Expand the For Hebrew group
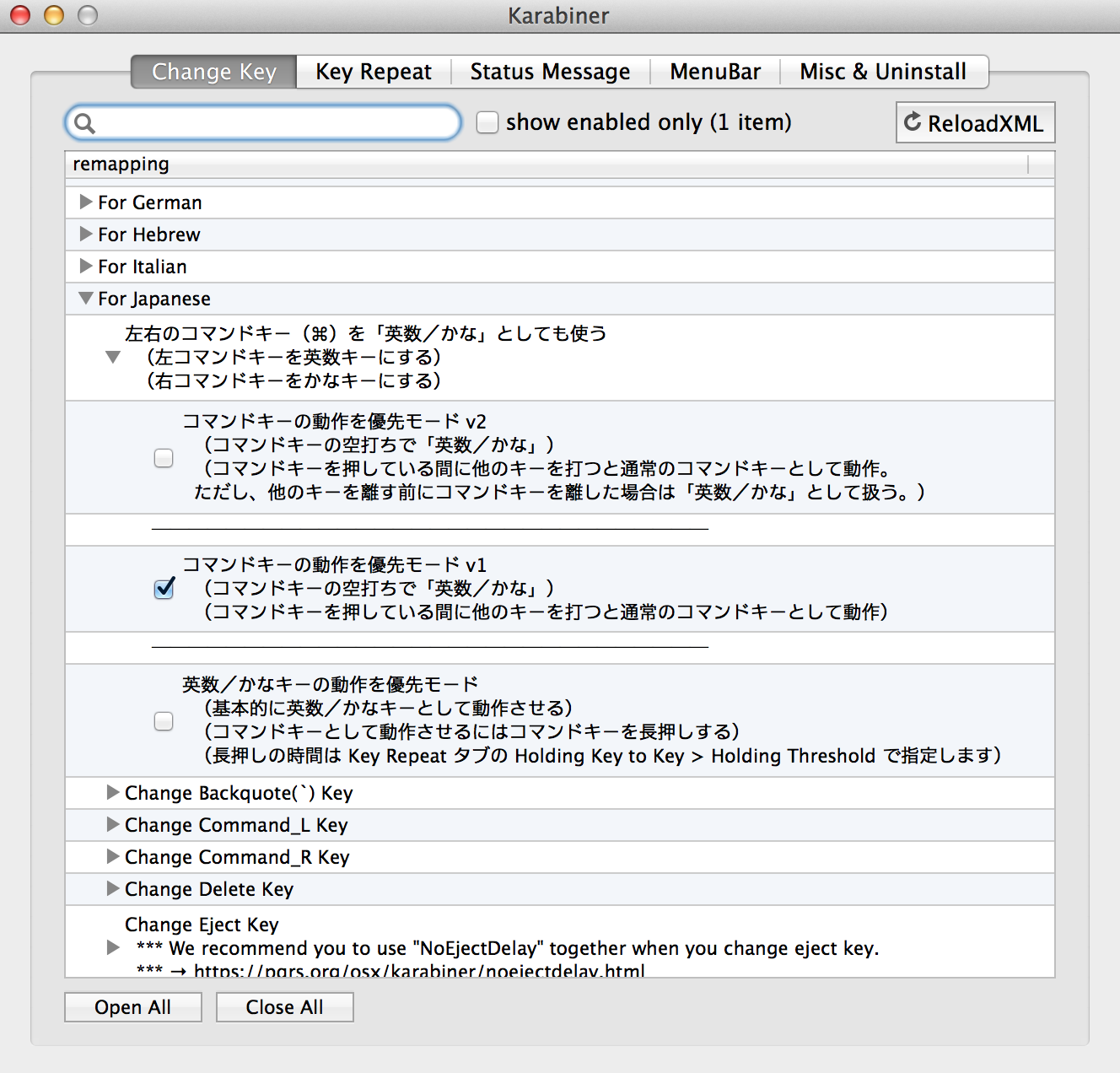This screenshot has width=1120, height=1073. click(85, 234)
